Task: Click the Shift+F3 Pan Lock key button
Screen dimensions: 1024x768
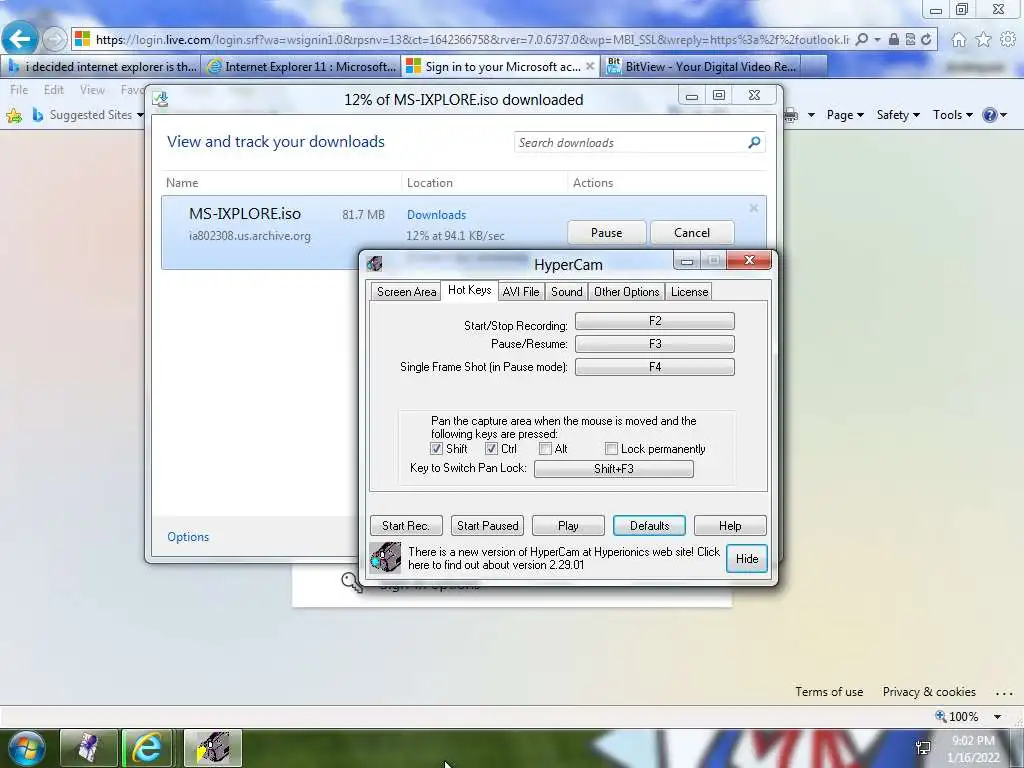Action: (614, 469)
